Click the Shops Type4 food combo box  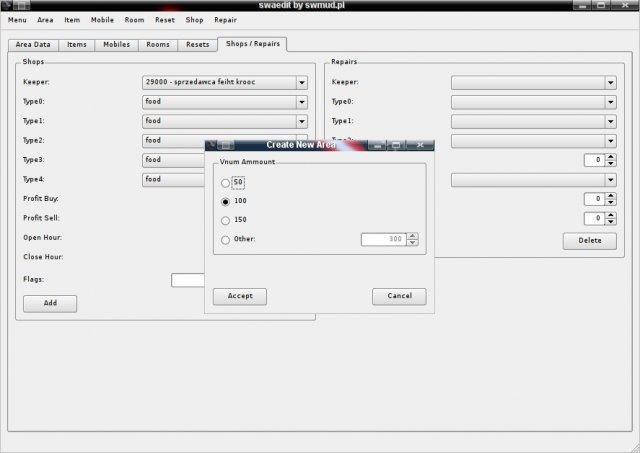174,180
